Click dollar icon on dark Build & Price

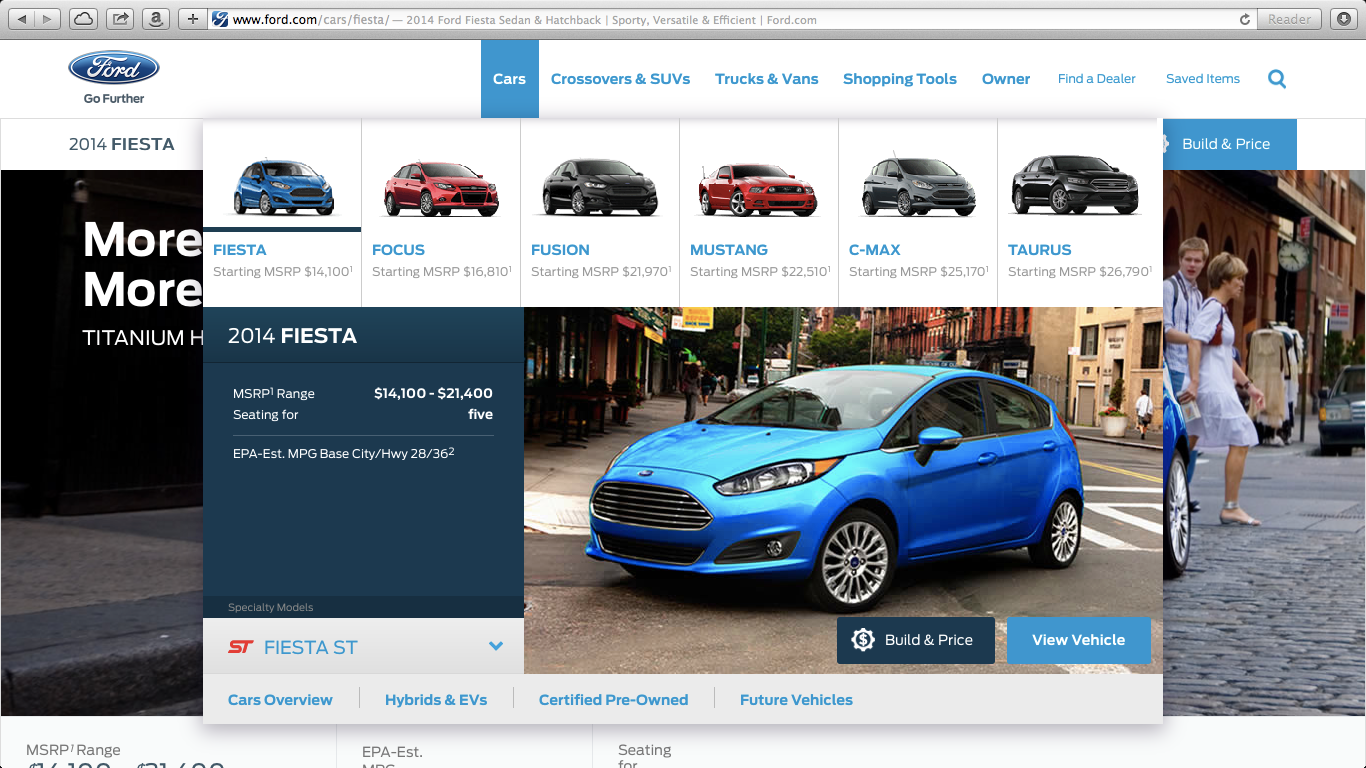tap(863, 640)
